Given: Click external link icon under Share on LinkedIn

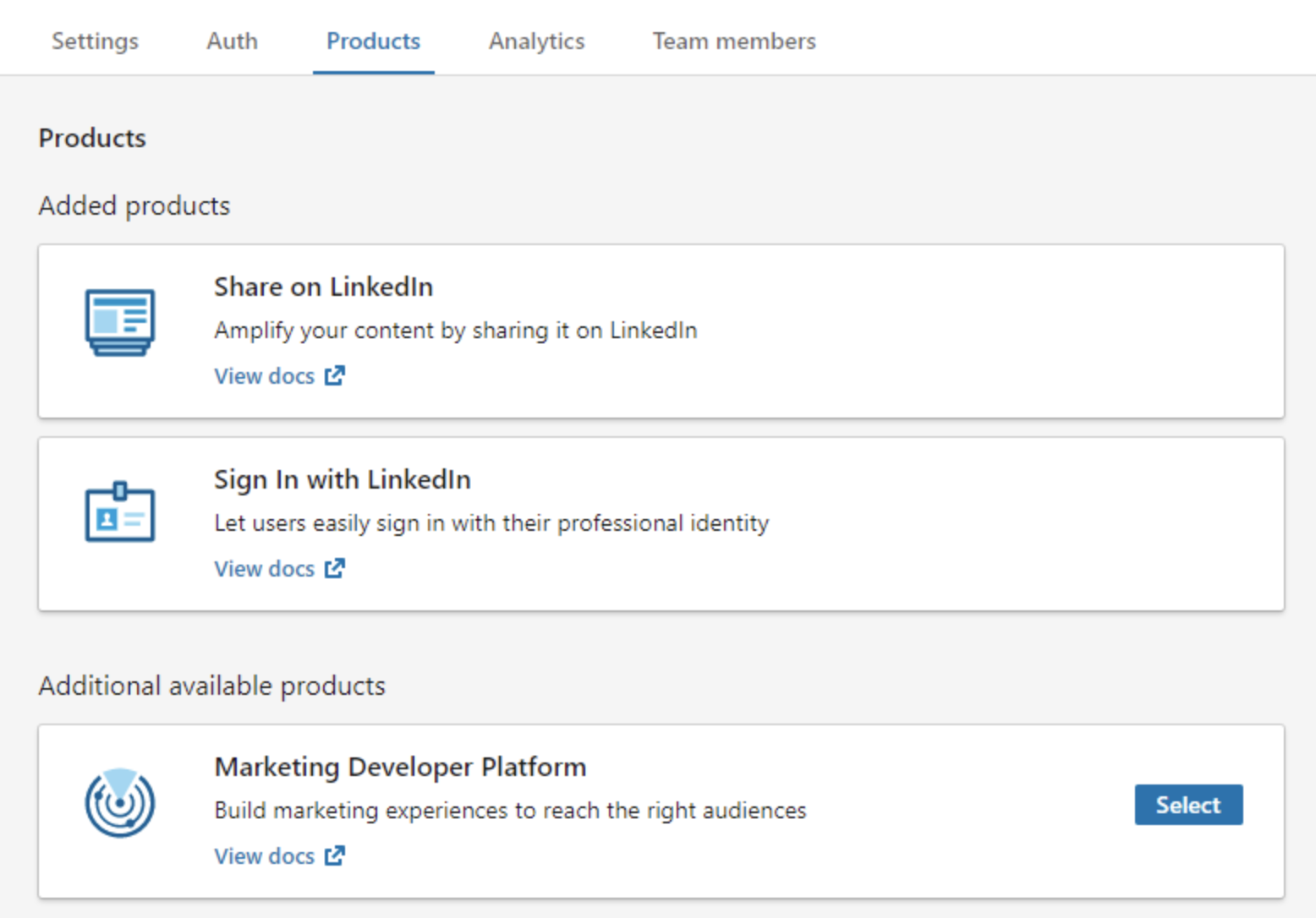Looking at the screenshot, I should click(x=335, y=375).
